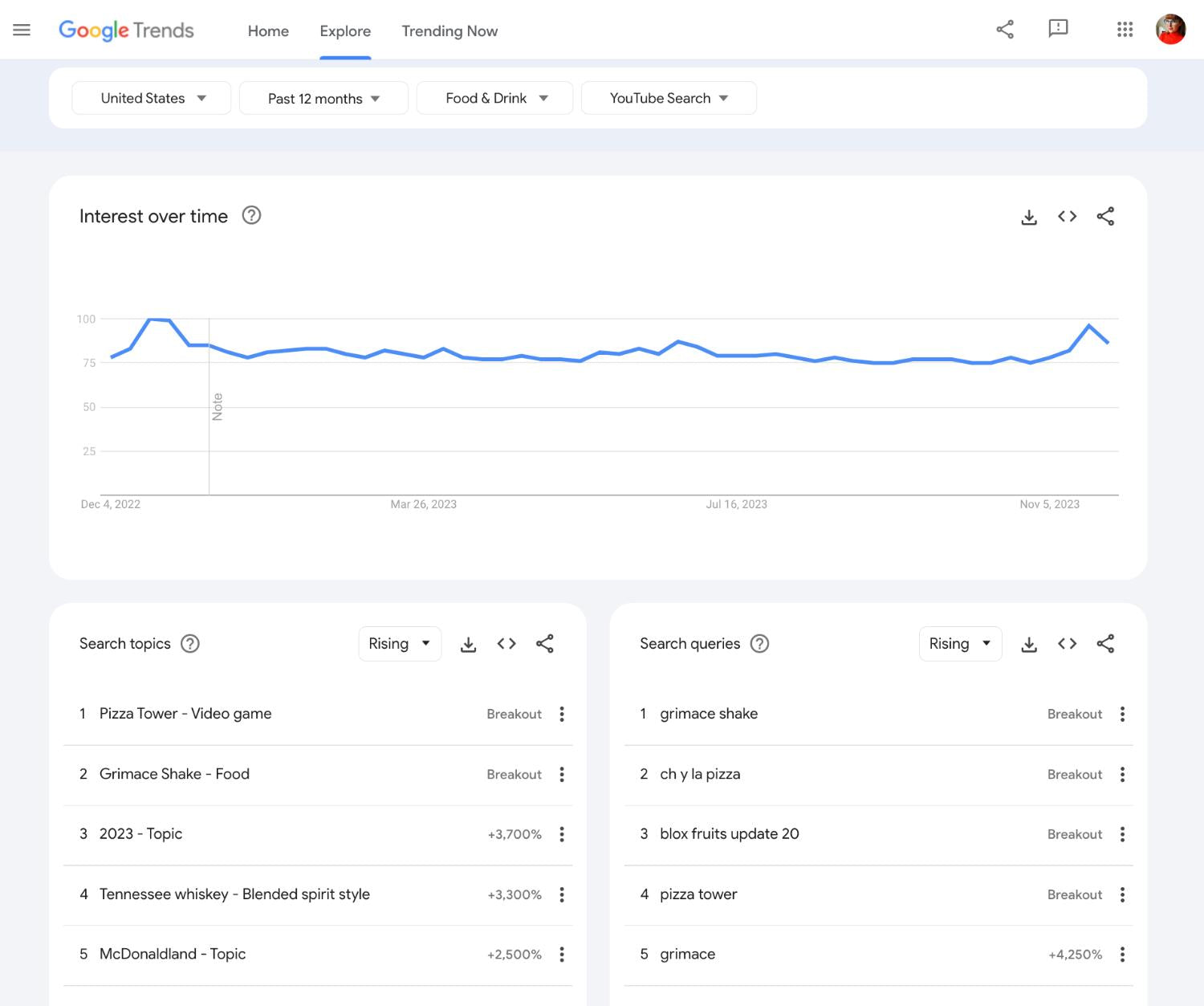1204x1006 pixels.
Task: Open more options for grimace query
Action: pos(1122,954)
